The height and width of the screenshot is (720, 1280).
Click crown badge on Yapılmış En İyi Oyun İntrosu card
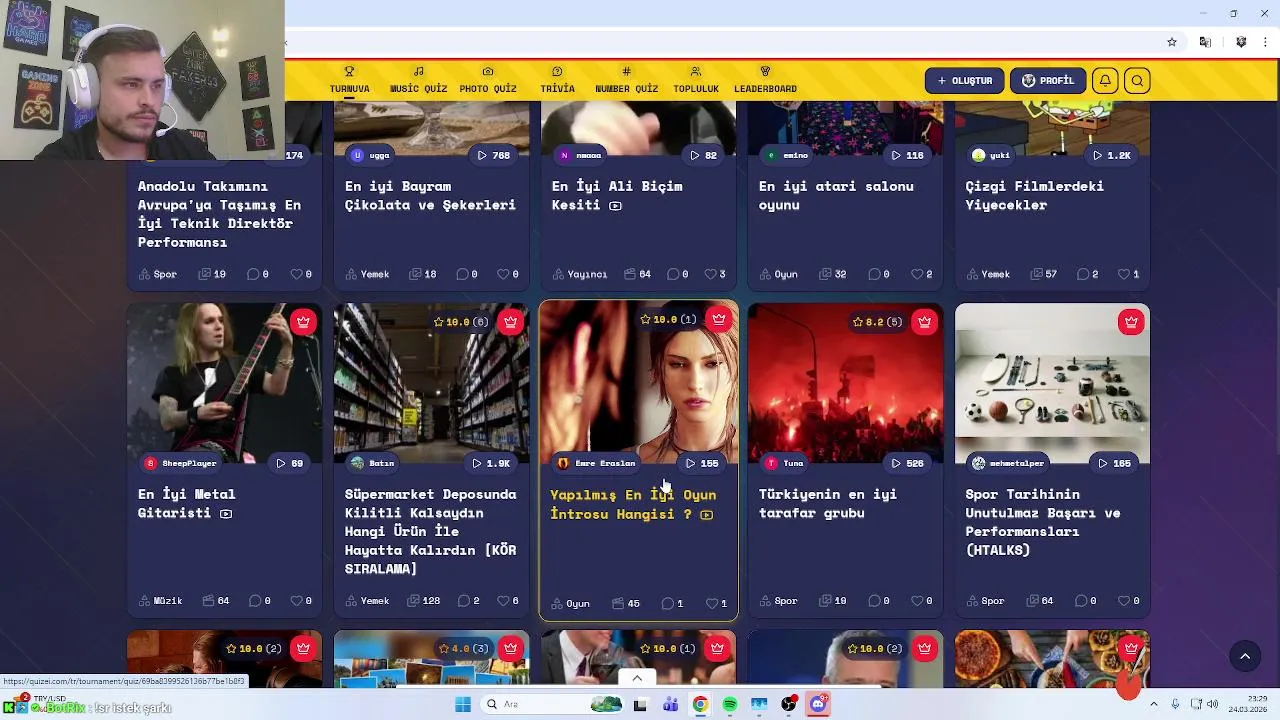pyautogui.click(x=718, y=320)
